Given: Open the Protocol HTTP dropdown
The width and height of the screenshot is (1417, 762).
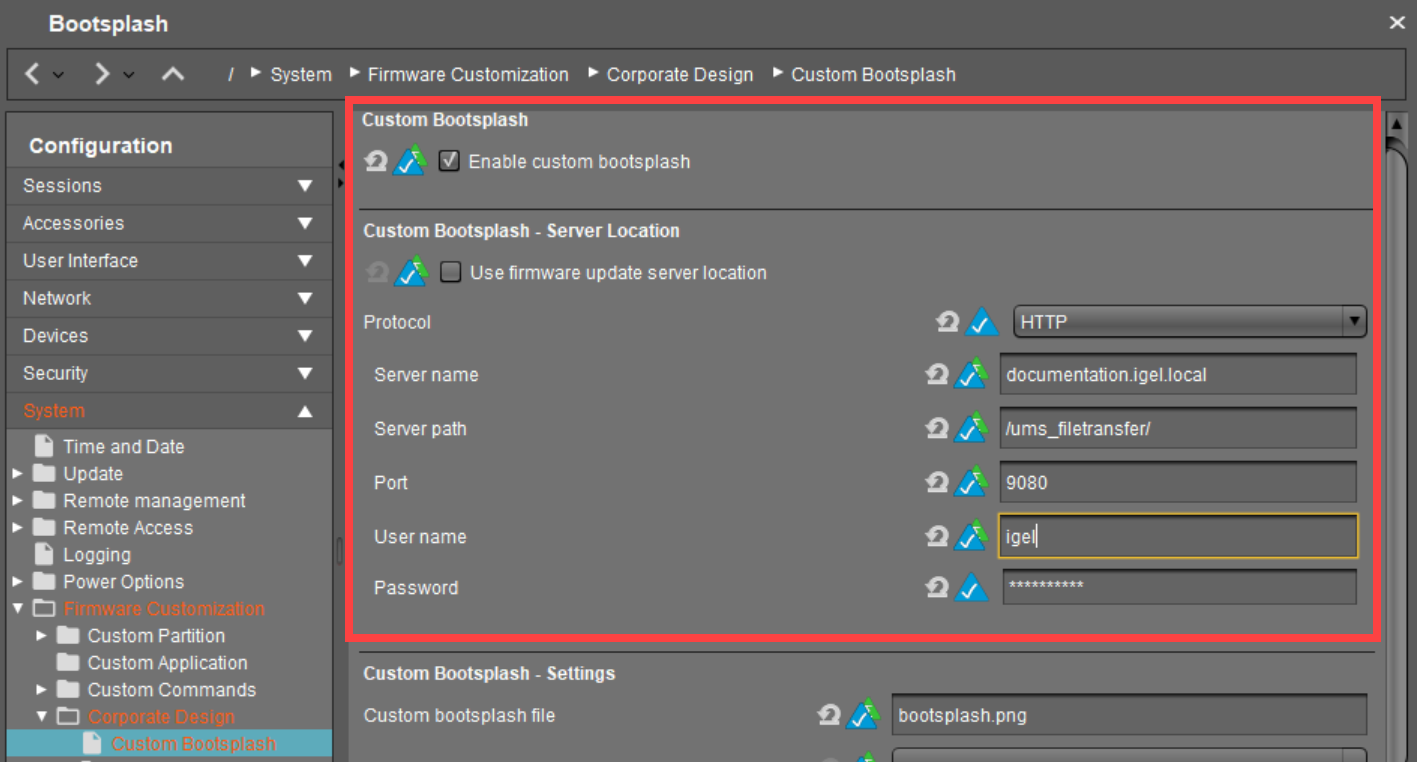Looking at the screenshot, I should (x=1189, y=322).
